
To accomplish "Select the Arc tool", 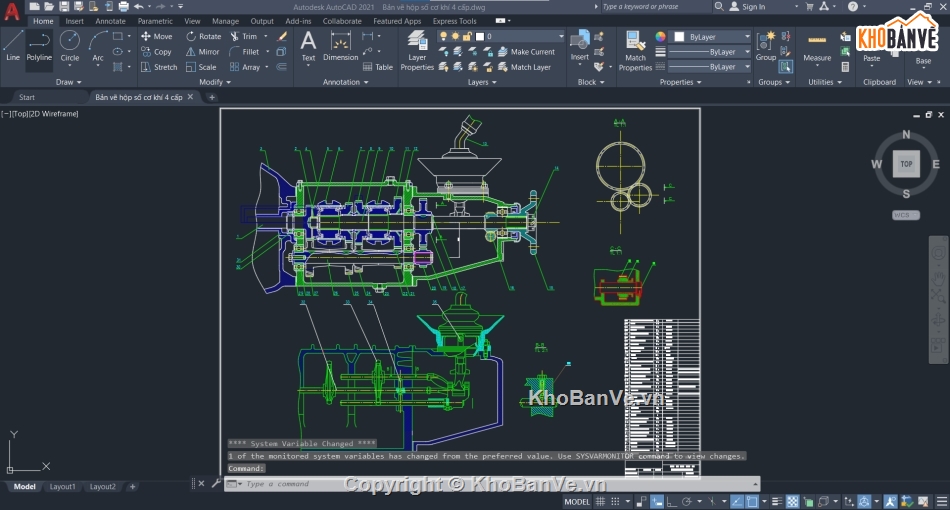I will tap(98, 47).
